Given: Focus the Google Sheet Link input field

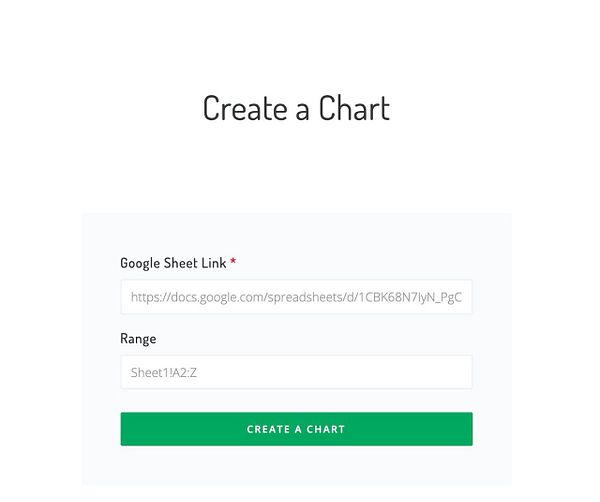Looking at the screenshot, I should tap(297, 297).
